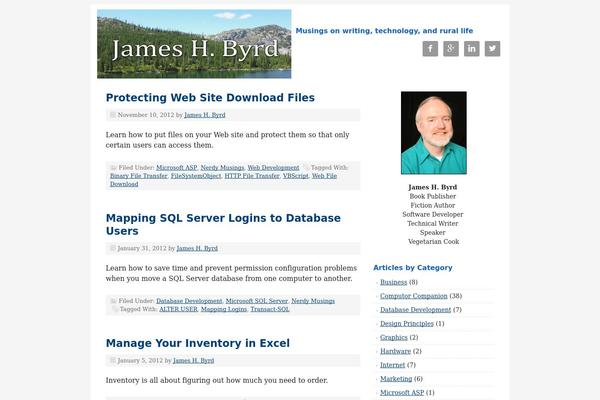This screenshot has height=400, width=600.
Task: Open Graphics category in sidebar
Action: coord(394,337)
